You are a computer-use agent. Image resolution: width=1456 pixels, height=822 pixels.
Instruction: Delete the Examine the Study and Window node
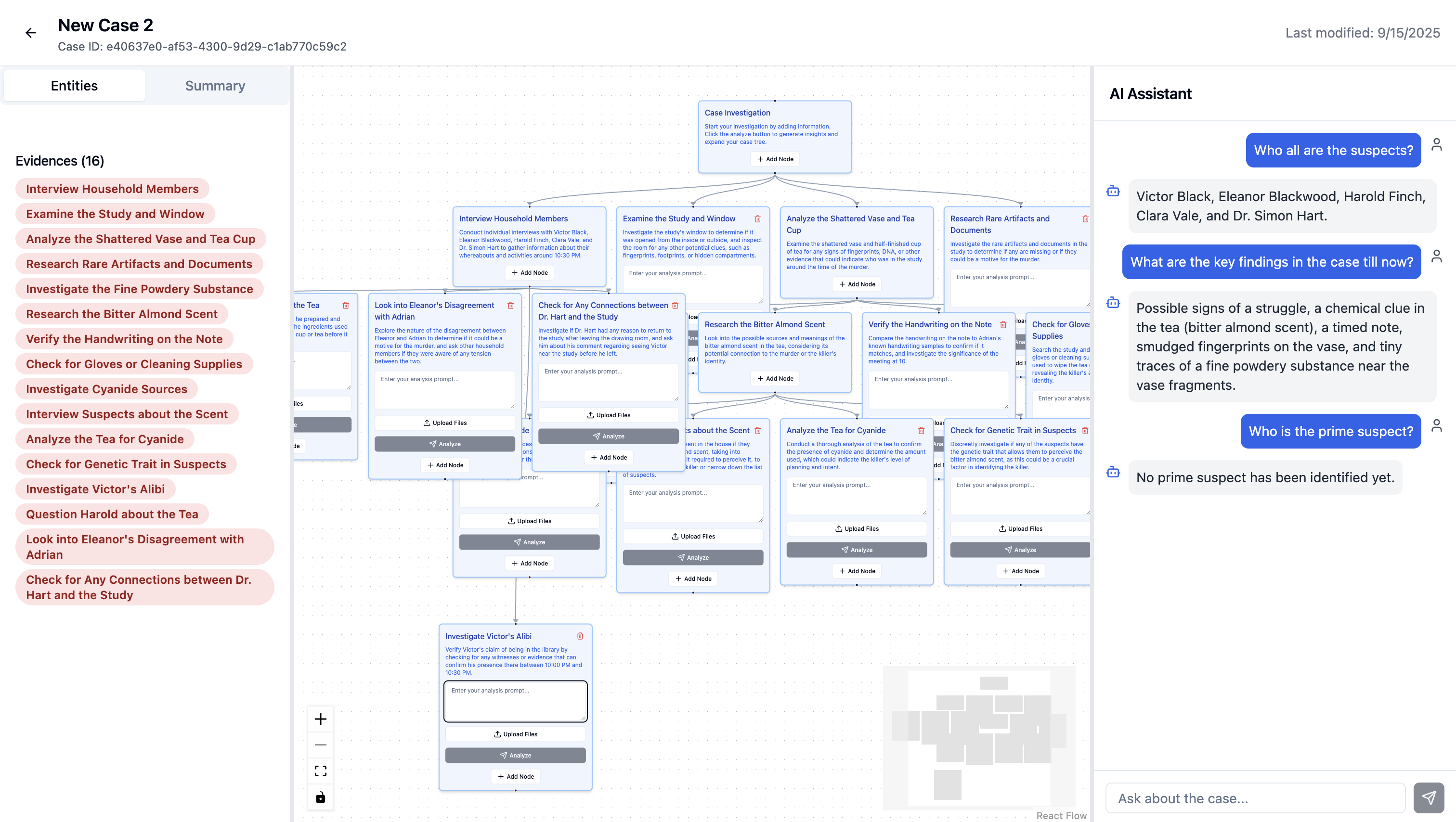point(757,218)
